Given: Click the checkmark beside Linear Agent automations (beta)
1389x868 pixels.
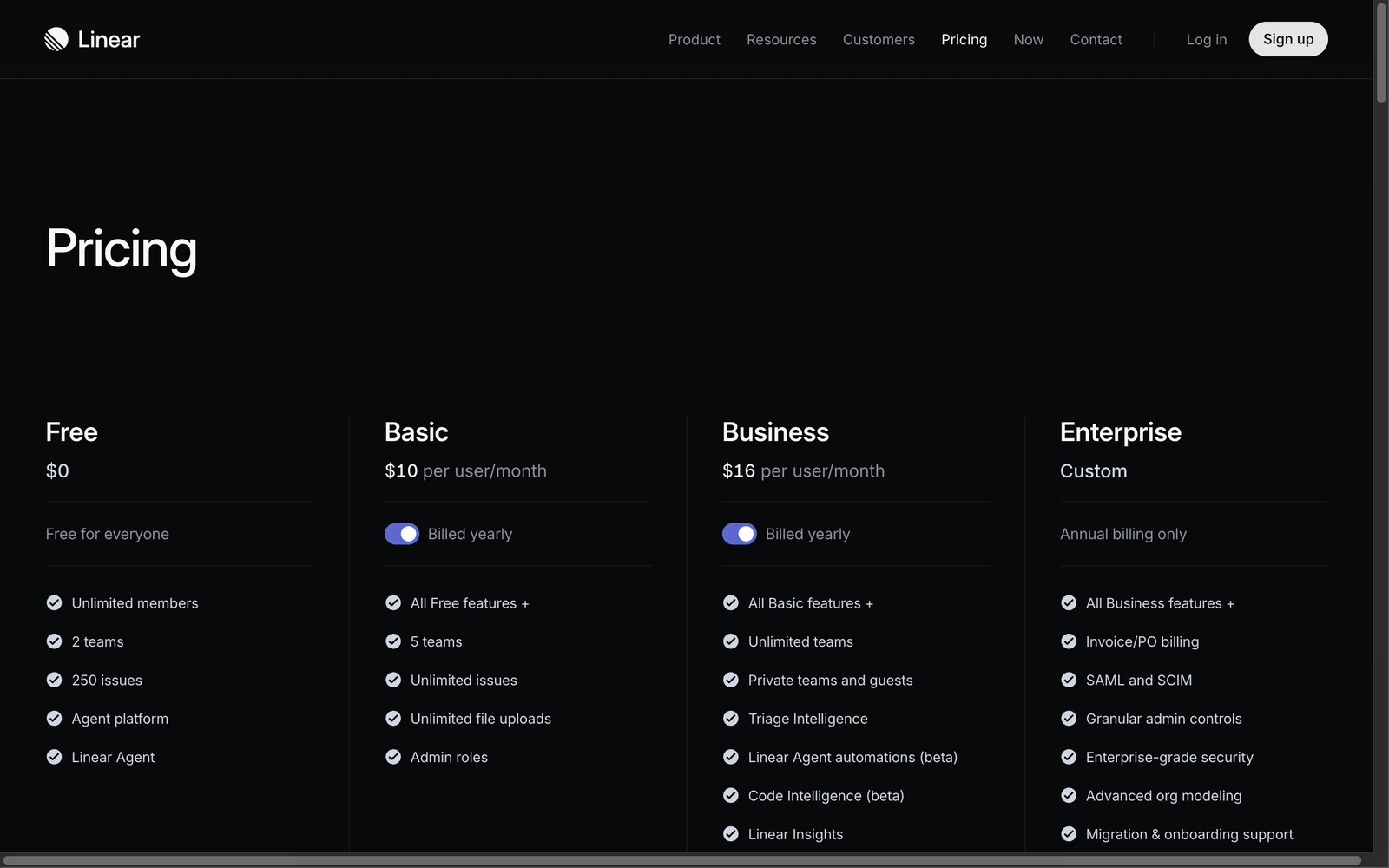Looking at the screenshot, I should (731, 757).
